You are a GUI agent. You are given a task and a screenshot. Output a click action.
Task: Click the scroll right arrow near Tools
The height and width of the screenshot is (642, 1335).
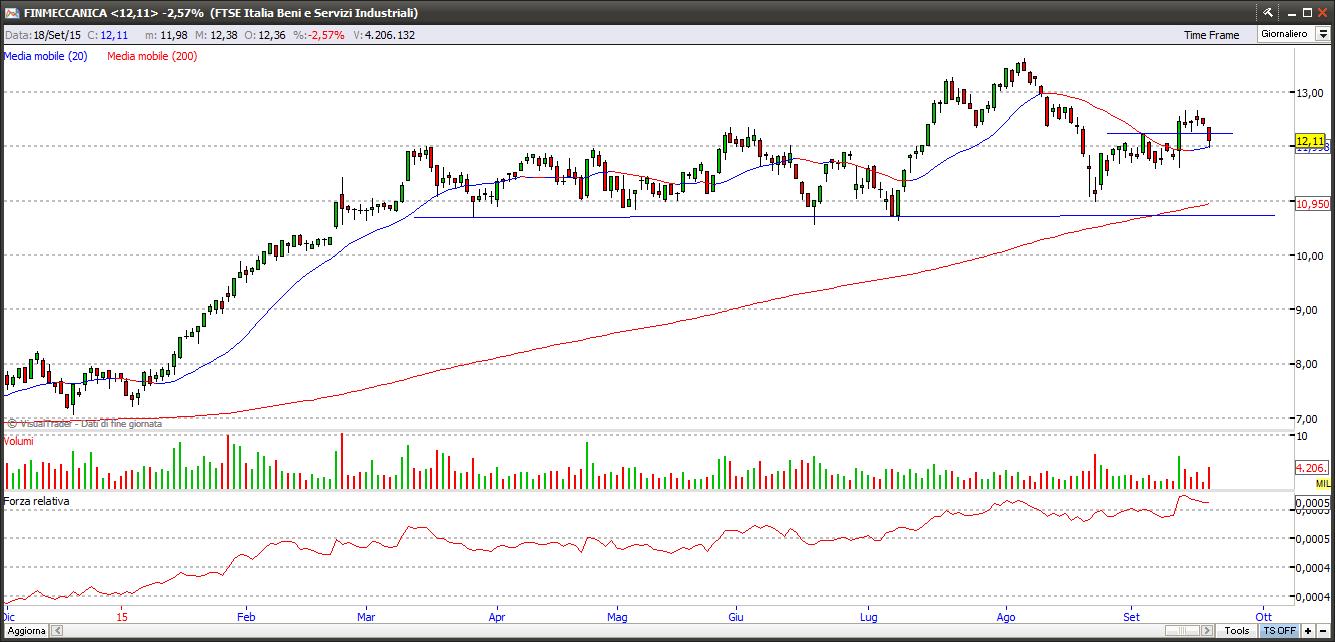(x=1209, y=630)
